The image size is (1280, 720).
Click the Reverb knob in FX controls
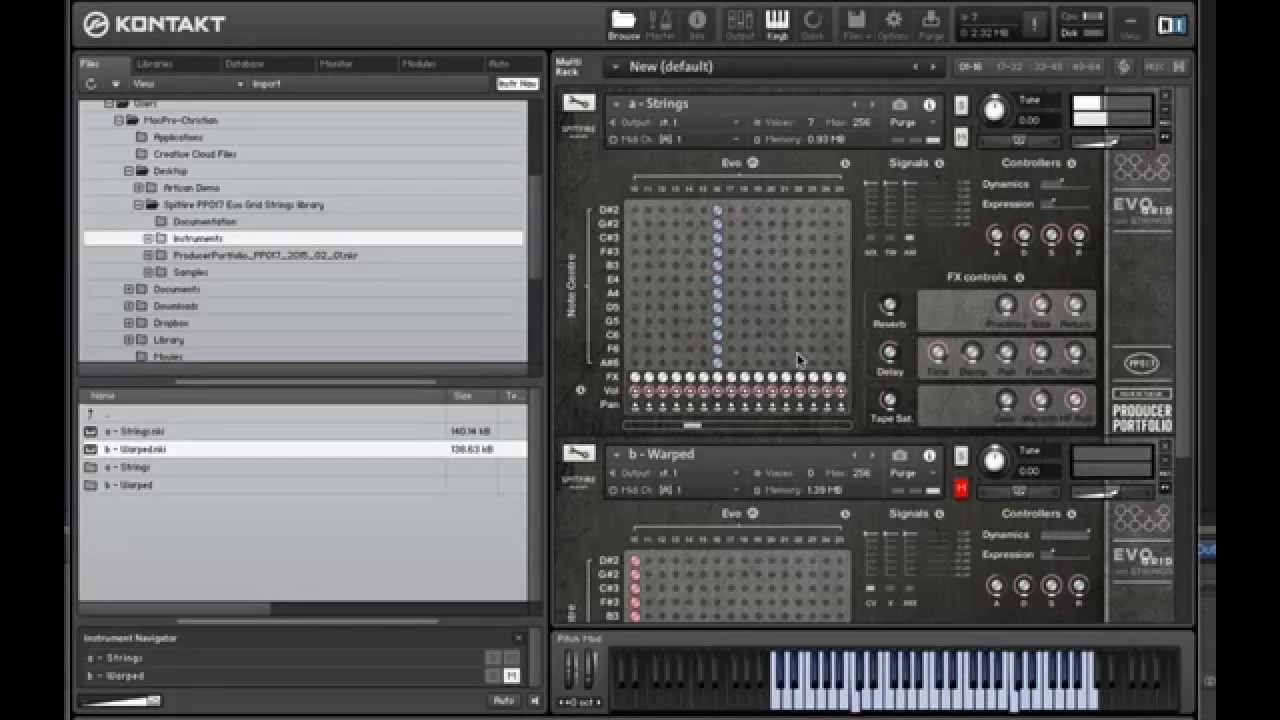tap(888, 305)
